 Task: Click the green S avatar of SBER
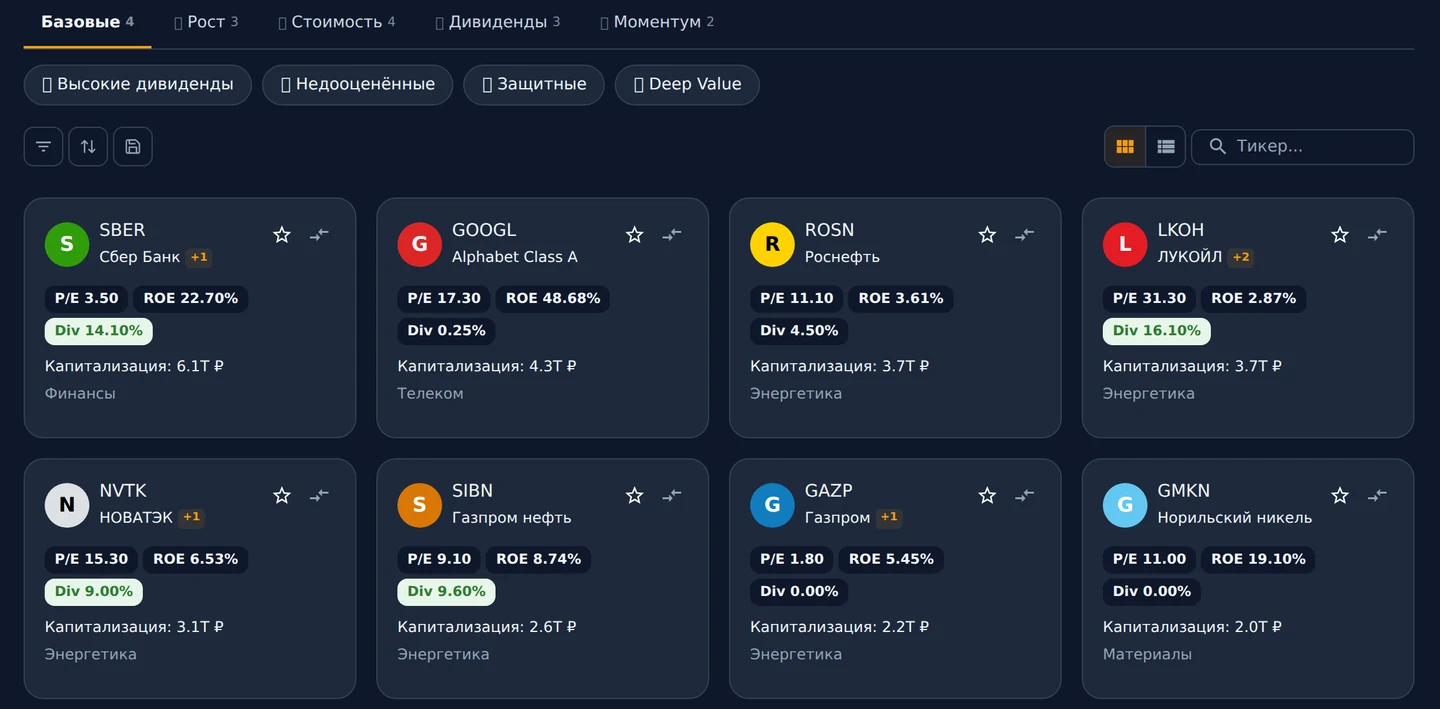tap(67, 245)
